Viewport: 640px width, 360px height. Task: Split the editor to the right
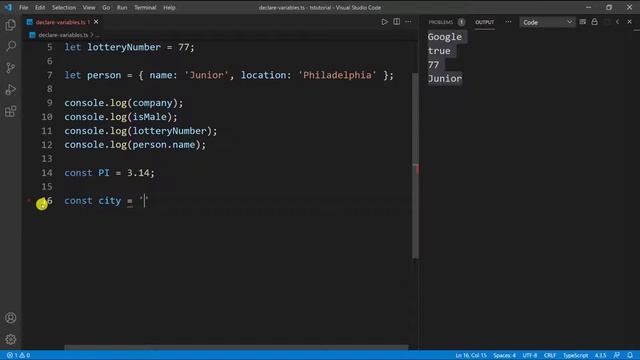pos(396,22)
